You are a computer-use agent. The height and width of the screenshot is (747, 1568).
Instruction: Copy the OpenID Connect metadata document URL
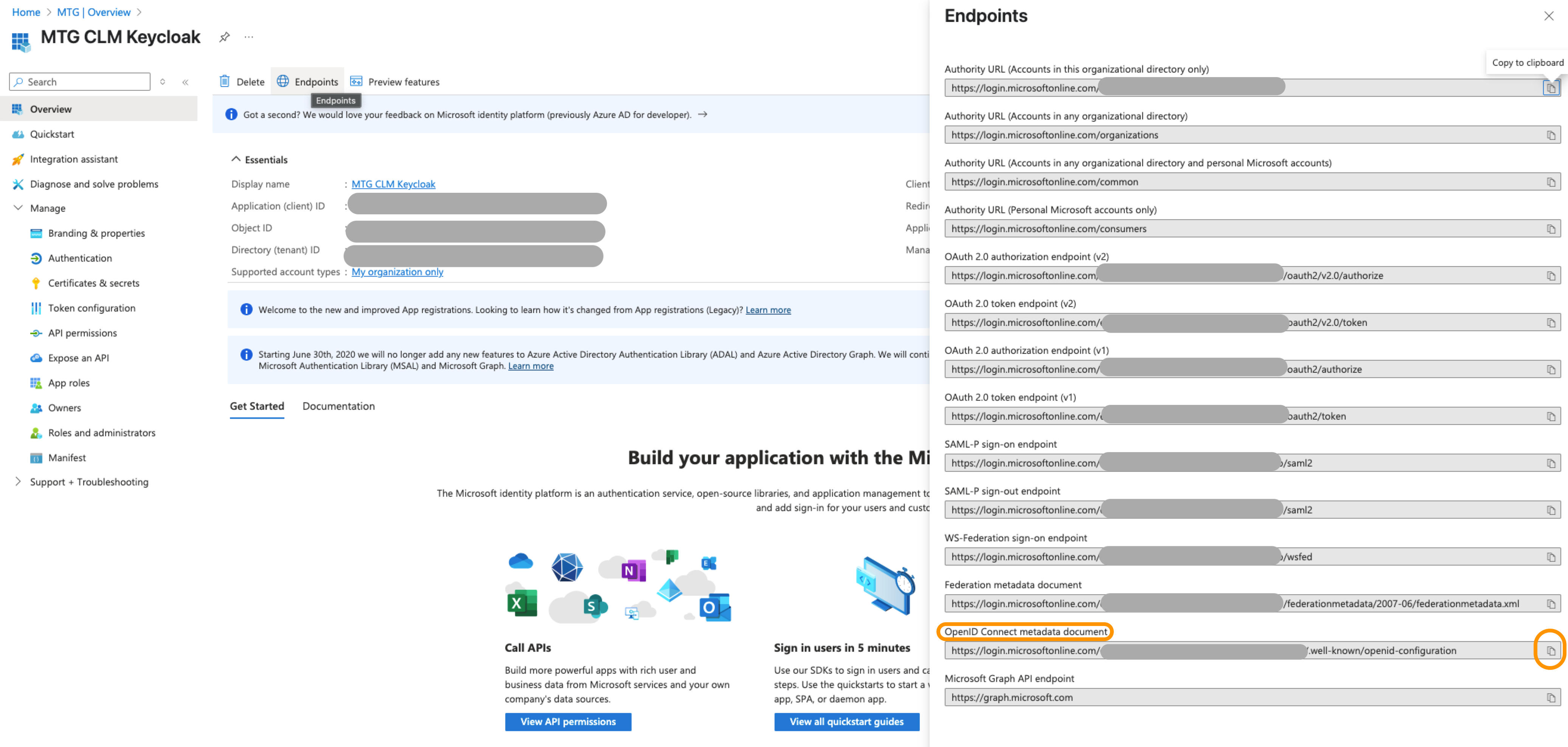1550,650
